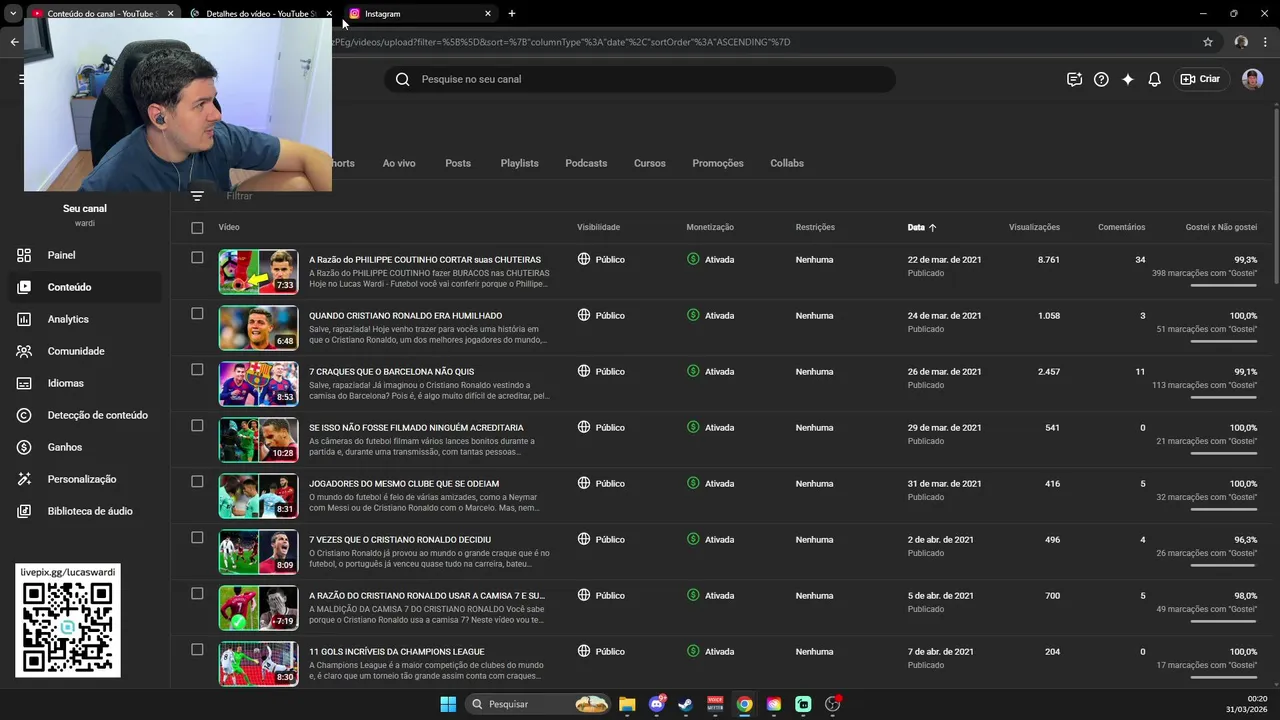Open Windows Start button
The height and width of the screenshot is (720, 1280).
click(x=448, y=704)
